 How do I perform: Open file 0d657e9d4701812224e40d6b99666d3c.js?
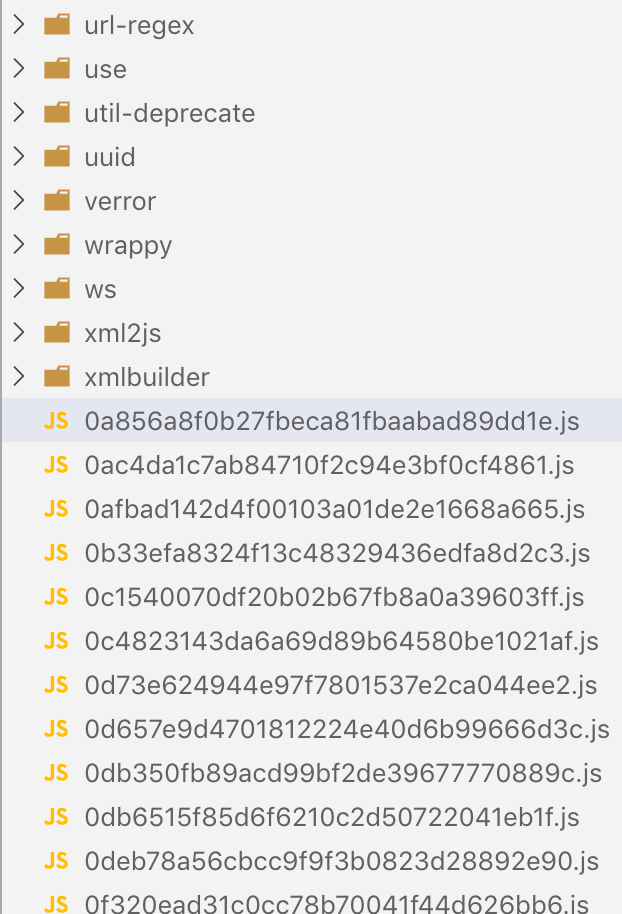pyautogui.click(x=312, y=729)
